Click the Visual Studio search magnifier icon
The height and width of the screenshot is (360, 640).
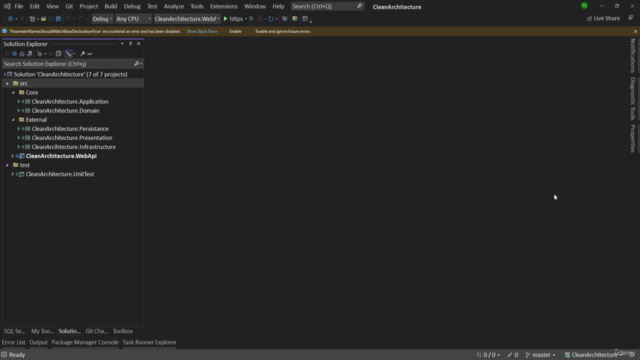[360, 6]
